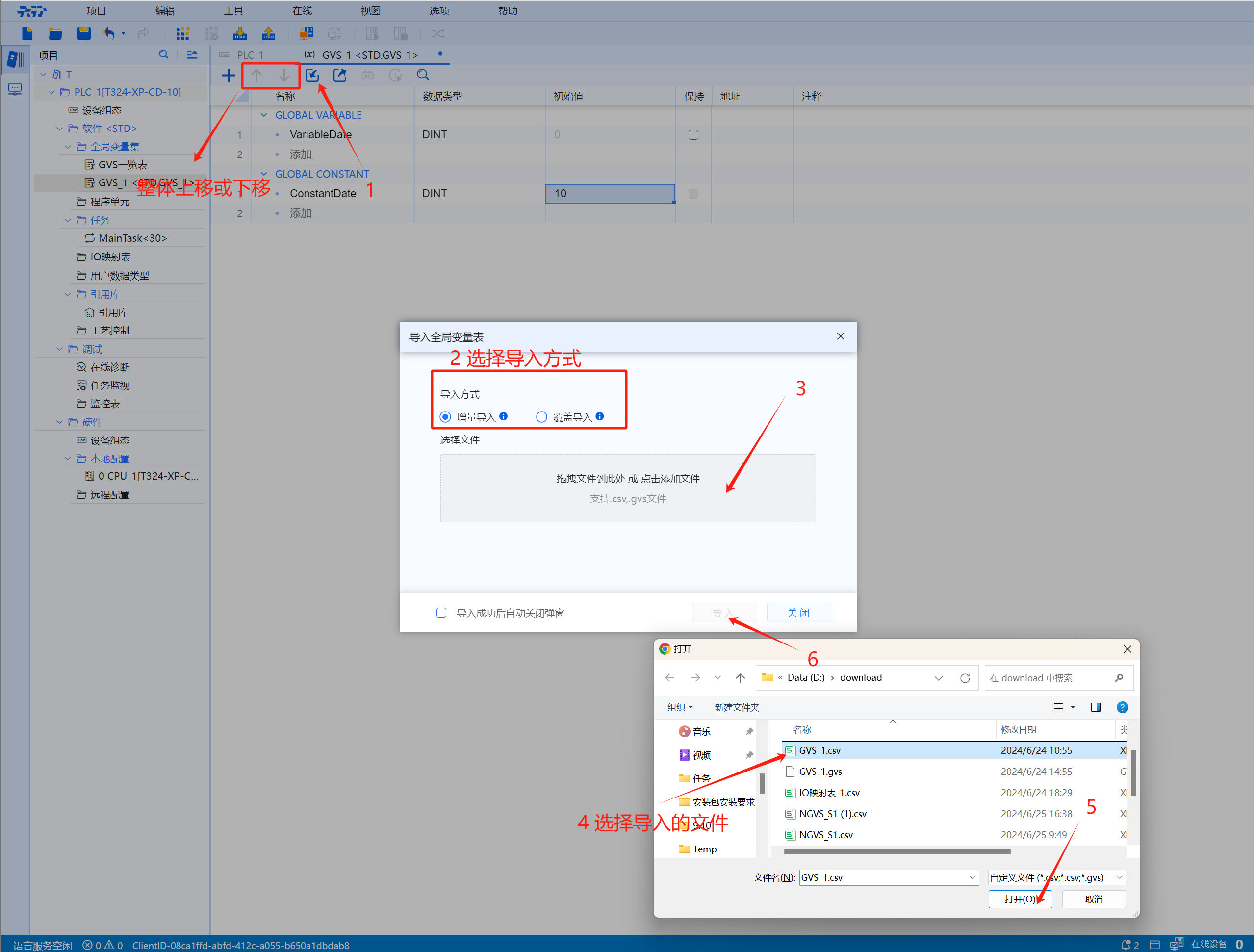This screenshot has height=952, width=1254.
Task: Select the 增量导入 radio option
Action: 446,417
